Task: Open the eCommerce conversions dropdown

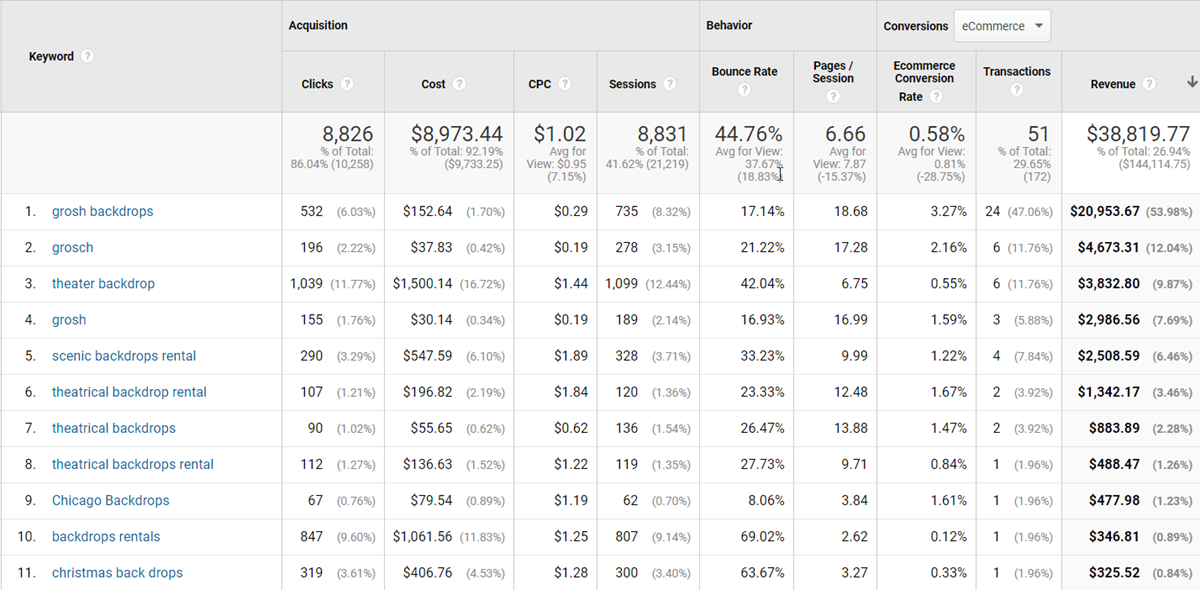Action: coord(1002,26)
